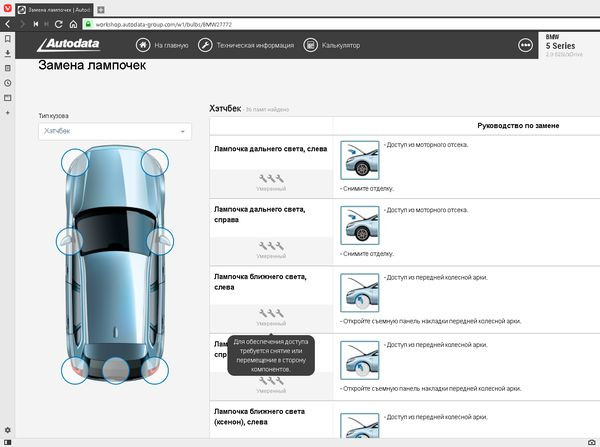Open the Калькулятор menu item

click(x=332, y=45)
